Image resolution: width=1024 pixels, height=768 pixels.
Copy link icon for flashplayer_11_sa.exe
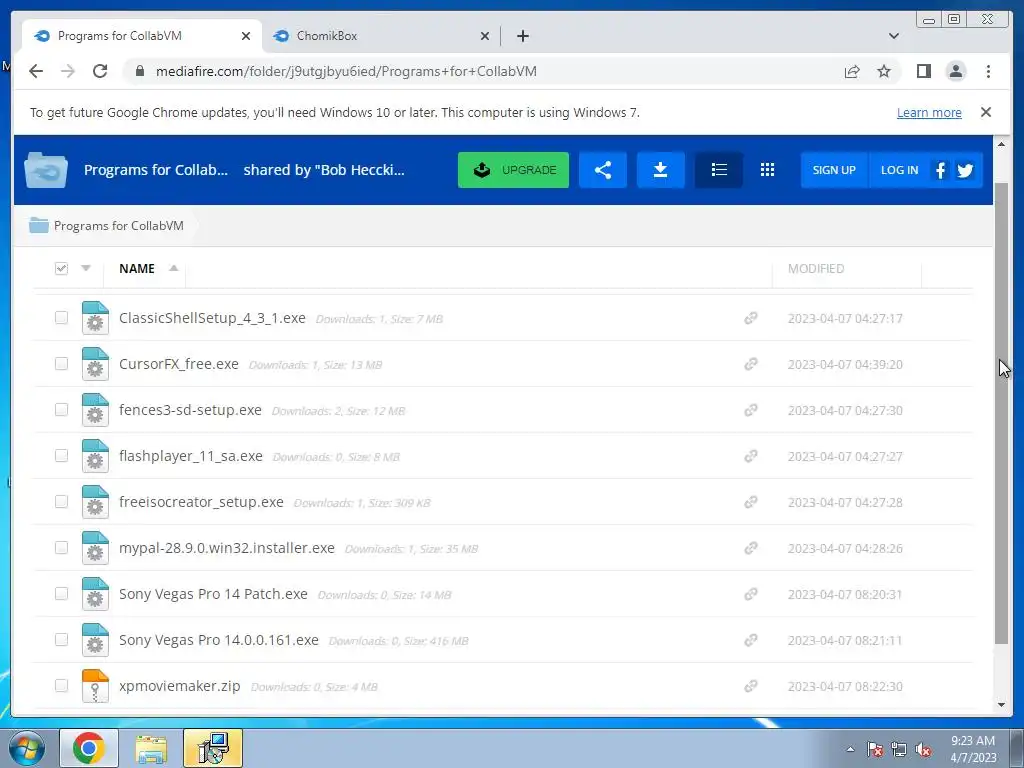[751, 456]
